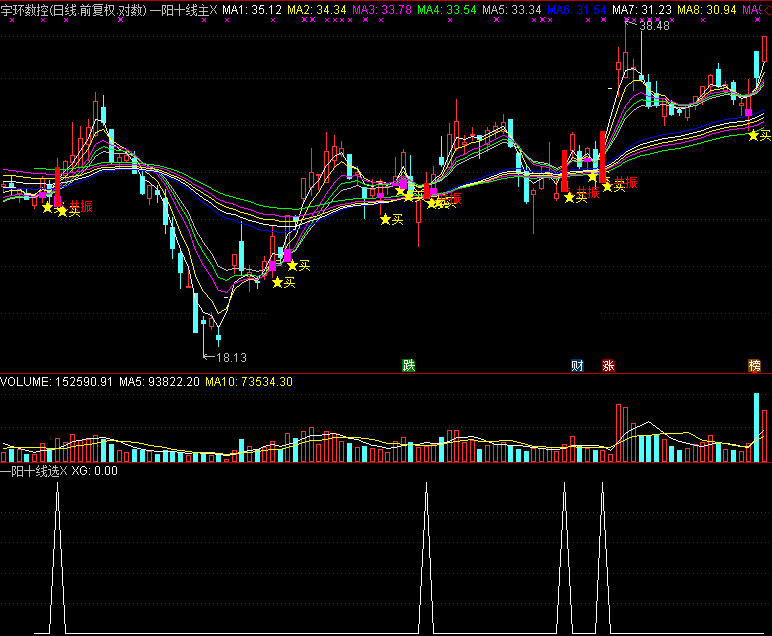Viewport: 772px width, 636px height.
Task: Click the first signal spike in XG panel
Action: [58, 490]
